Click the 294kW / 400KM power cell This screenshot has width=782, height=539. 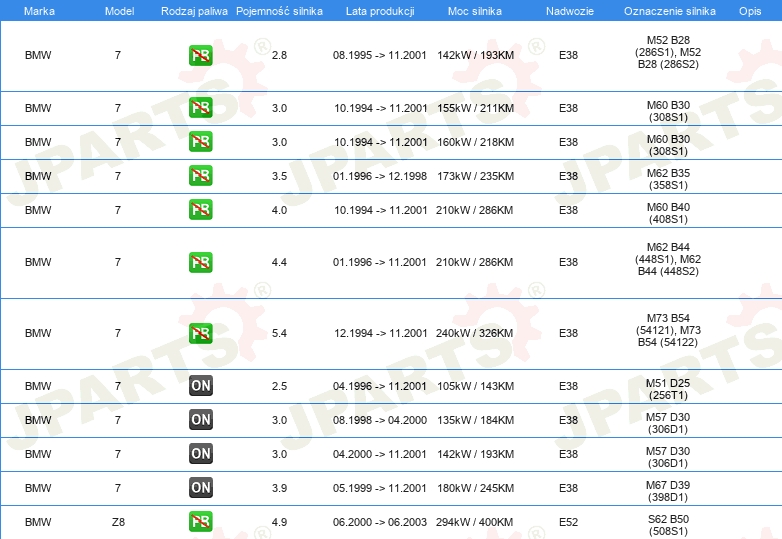point(474,522)
